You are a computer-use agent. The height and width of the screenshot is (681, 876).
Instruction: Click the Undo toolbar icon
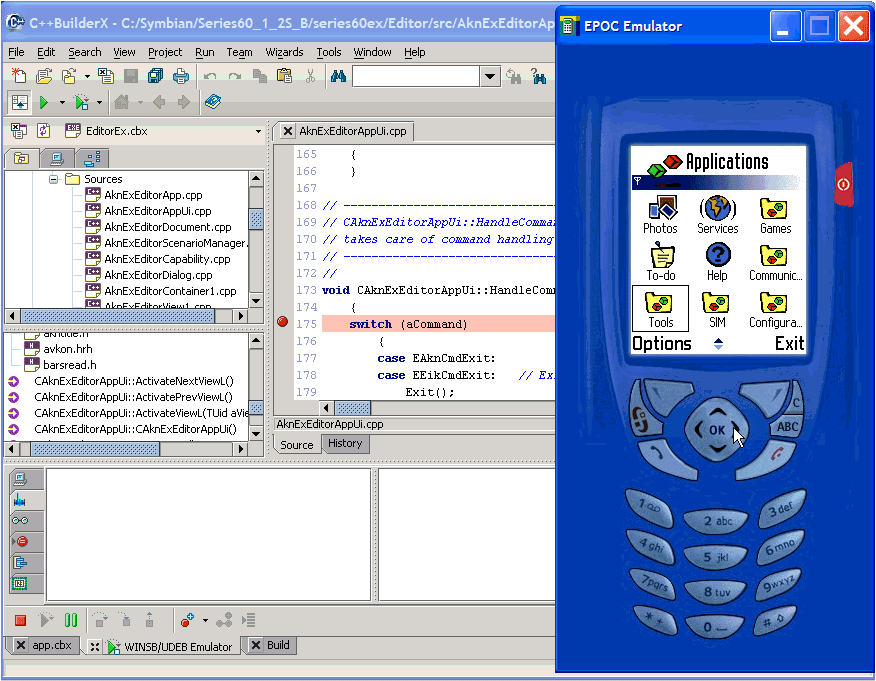(210, 76)
